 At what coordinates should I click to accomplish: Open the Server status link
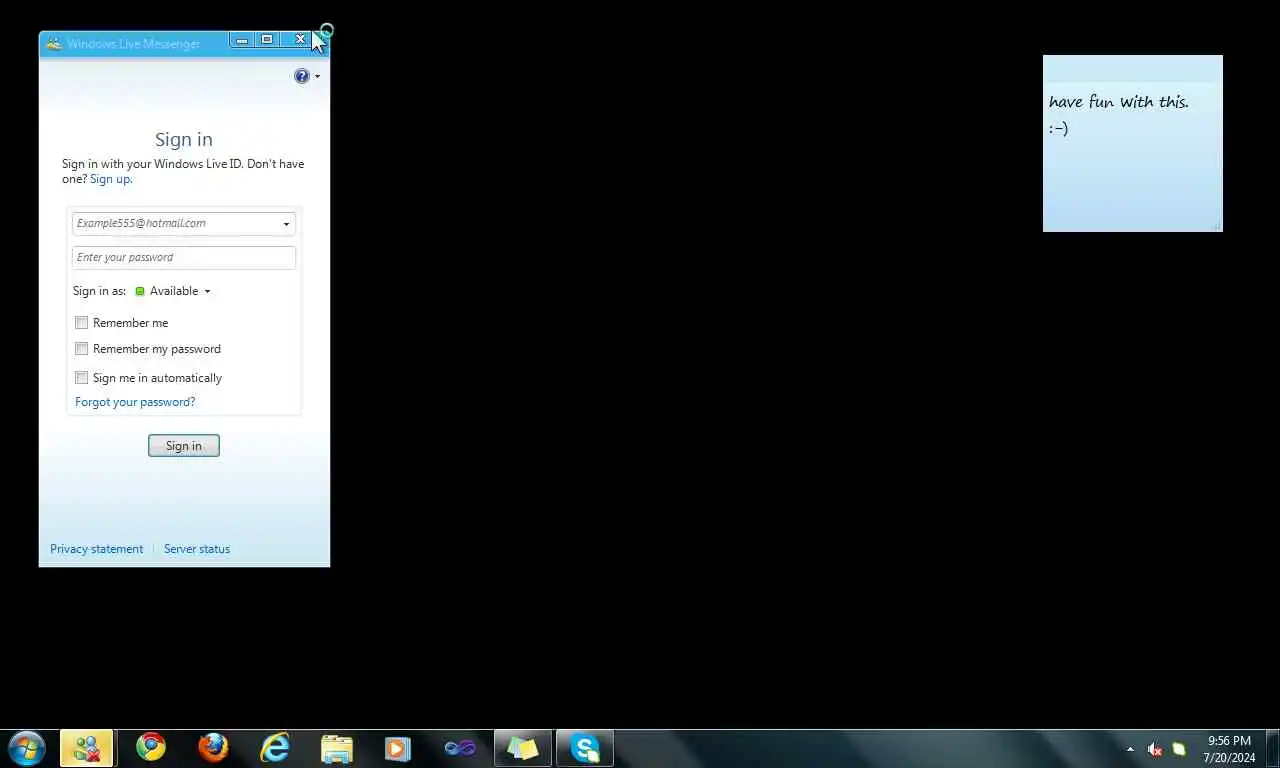(x=197, y=549)
